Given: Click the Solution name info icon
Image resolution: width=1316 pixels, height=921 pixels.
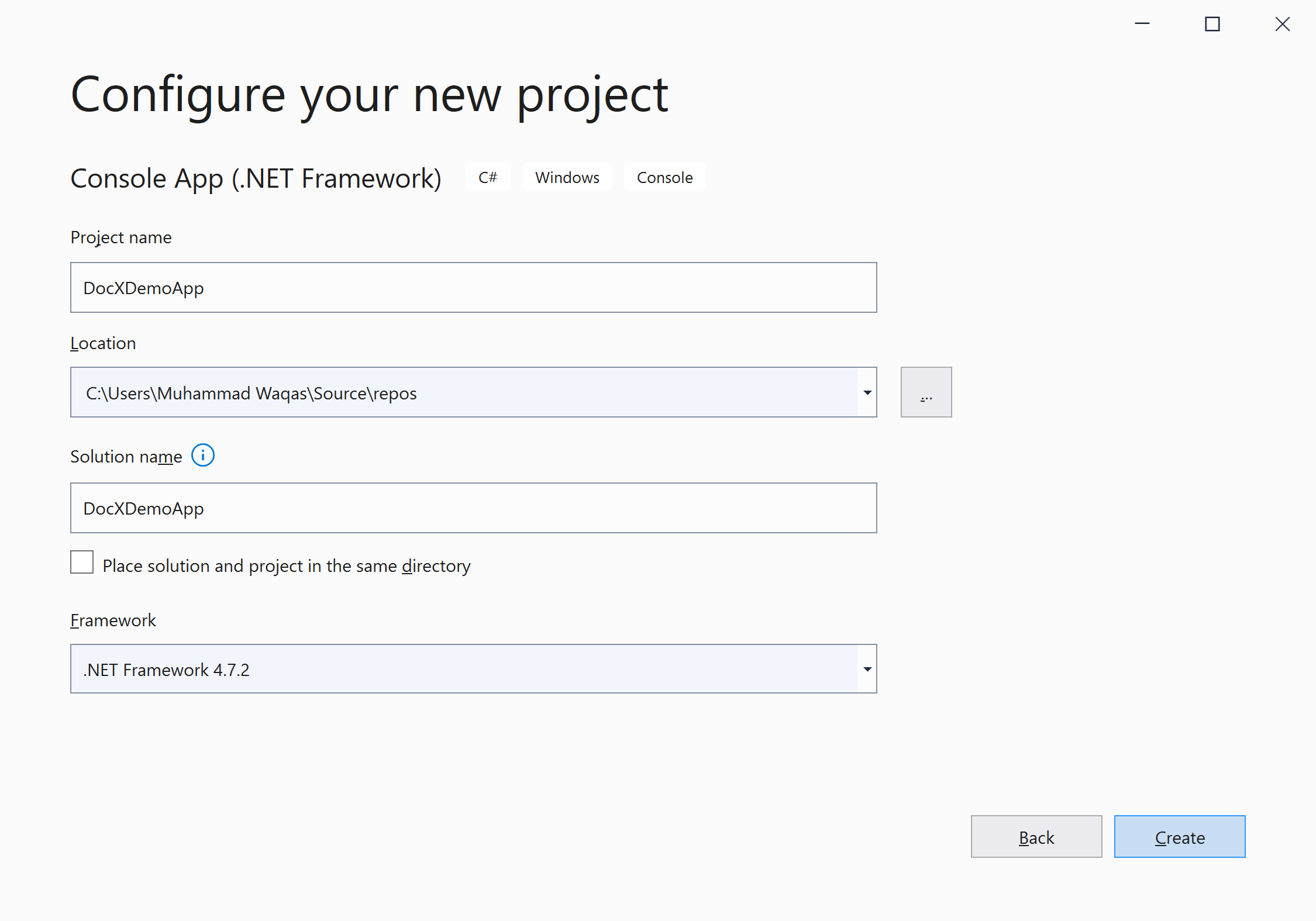Looking at the screenshot, I should [203, 456].
